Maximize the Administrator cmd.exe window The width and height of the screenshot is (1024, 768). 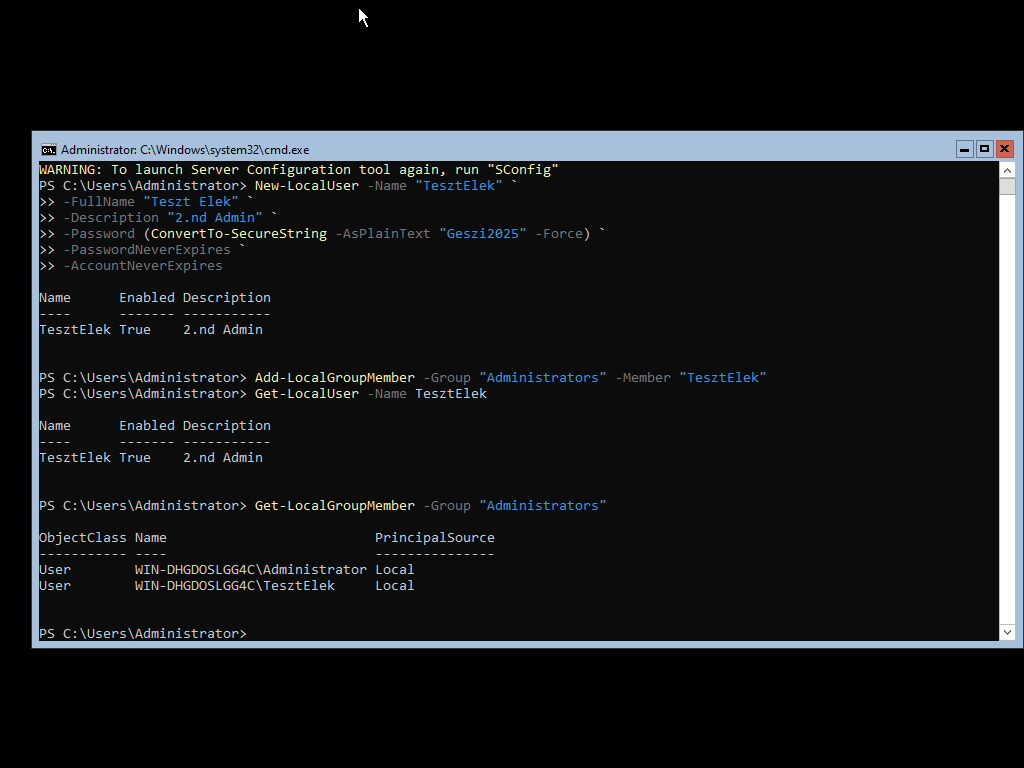(x=984, y=149)
